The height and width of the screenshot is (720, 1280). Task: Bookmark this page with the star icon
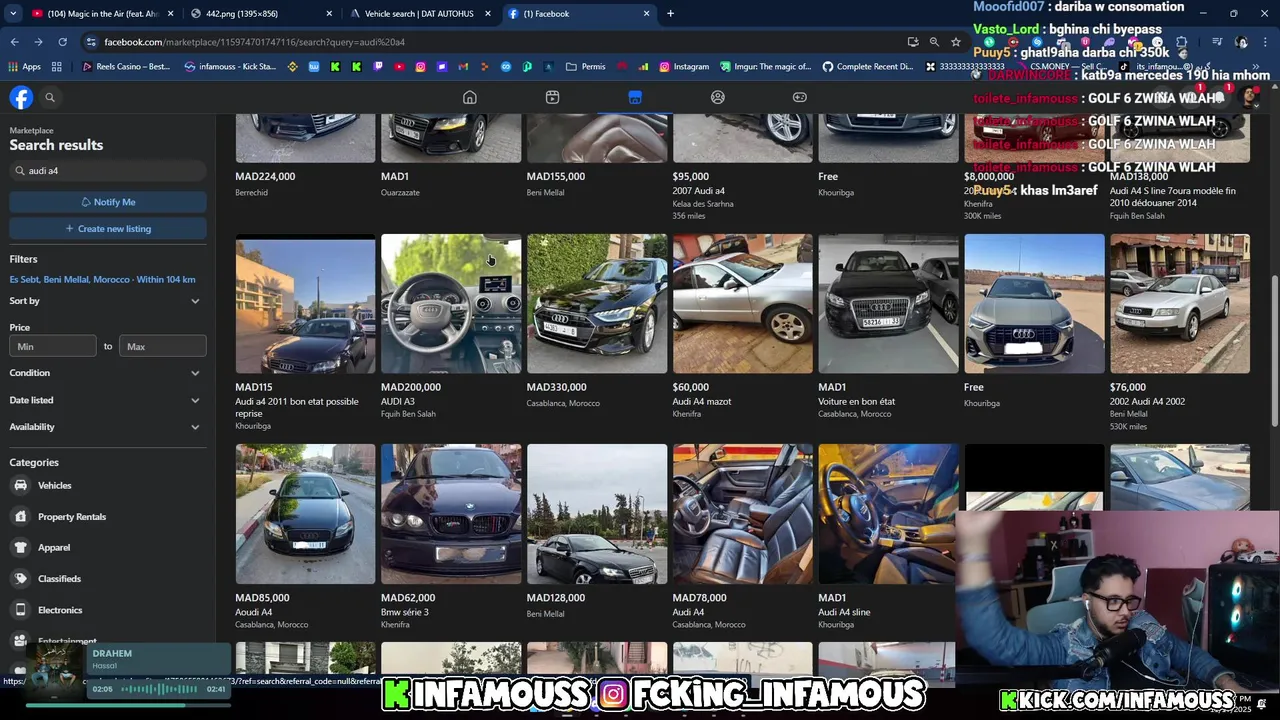coord(956,42)
